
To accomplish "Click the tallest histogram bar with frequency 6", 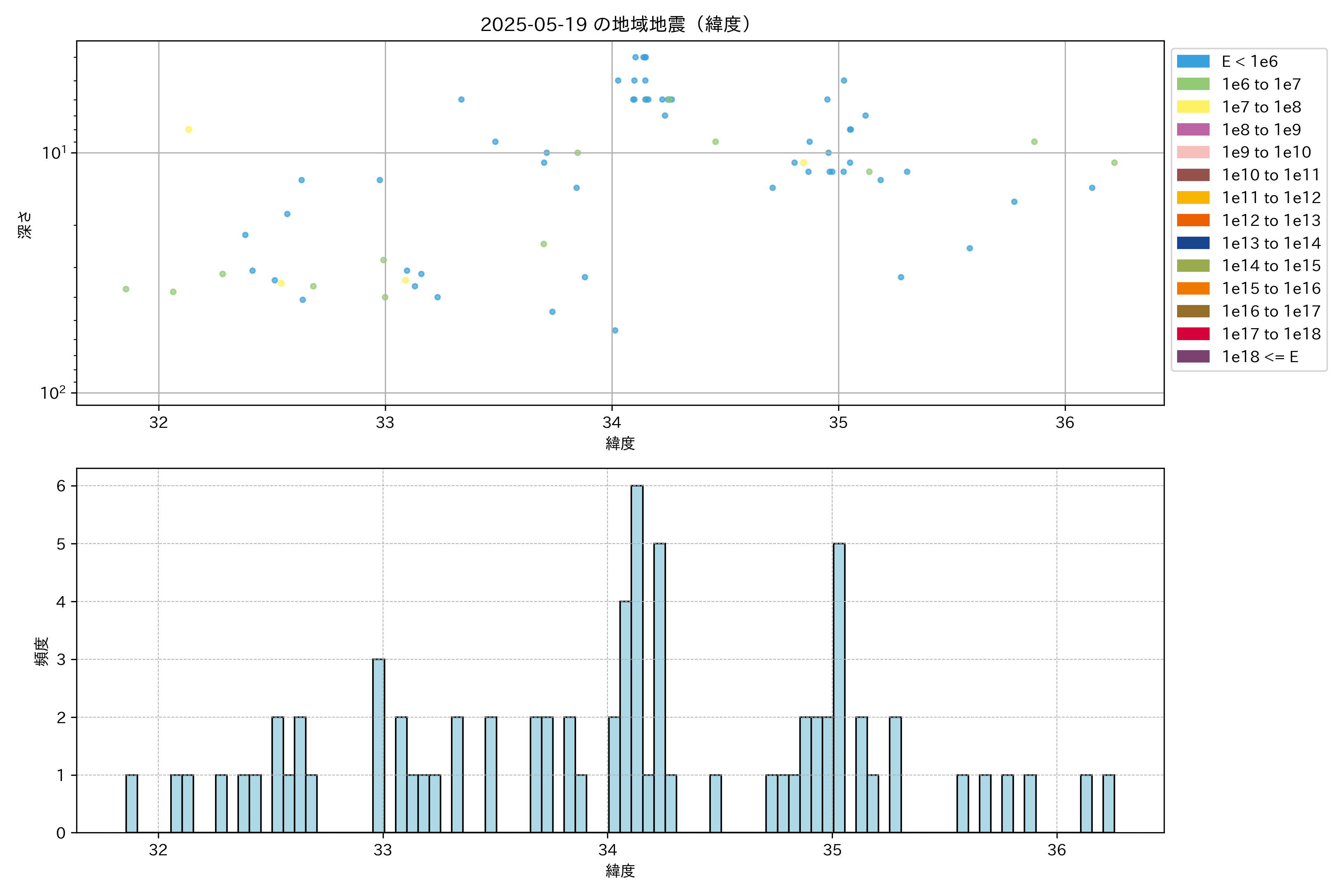I will click(637, 658).
